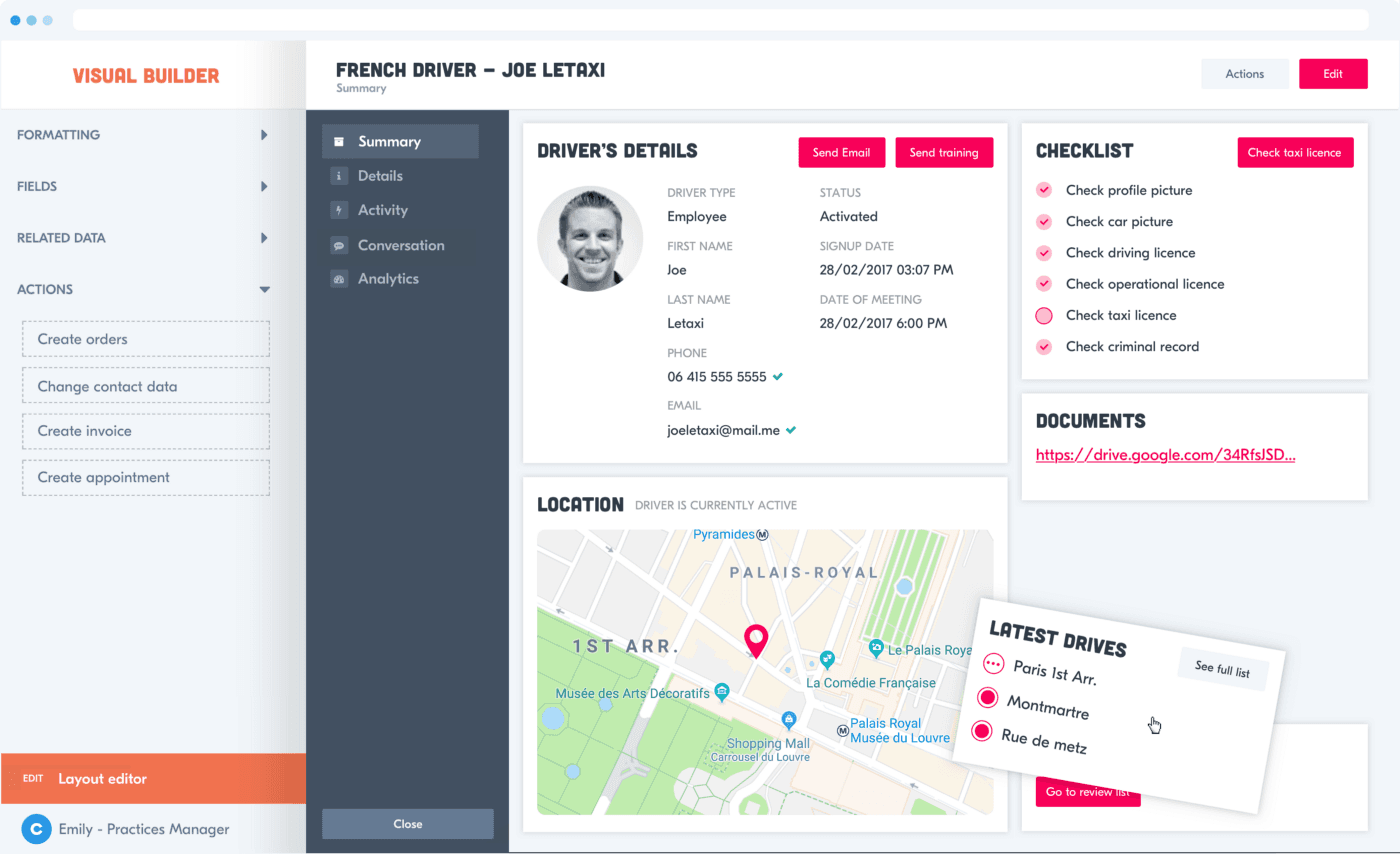
Task: Click Musée des Arts Décoratifs museum marker
Action: [x=723, y=692]
